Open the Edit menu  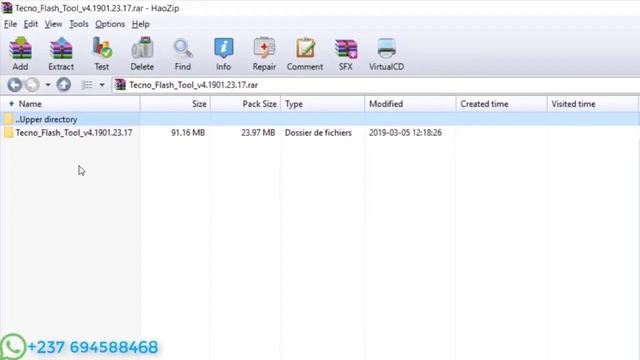pos(31,24)
